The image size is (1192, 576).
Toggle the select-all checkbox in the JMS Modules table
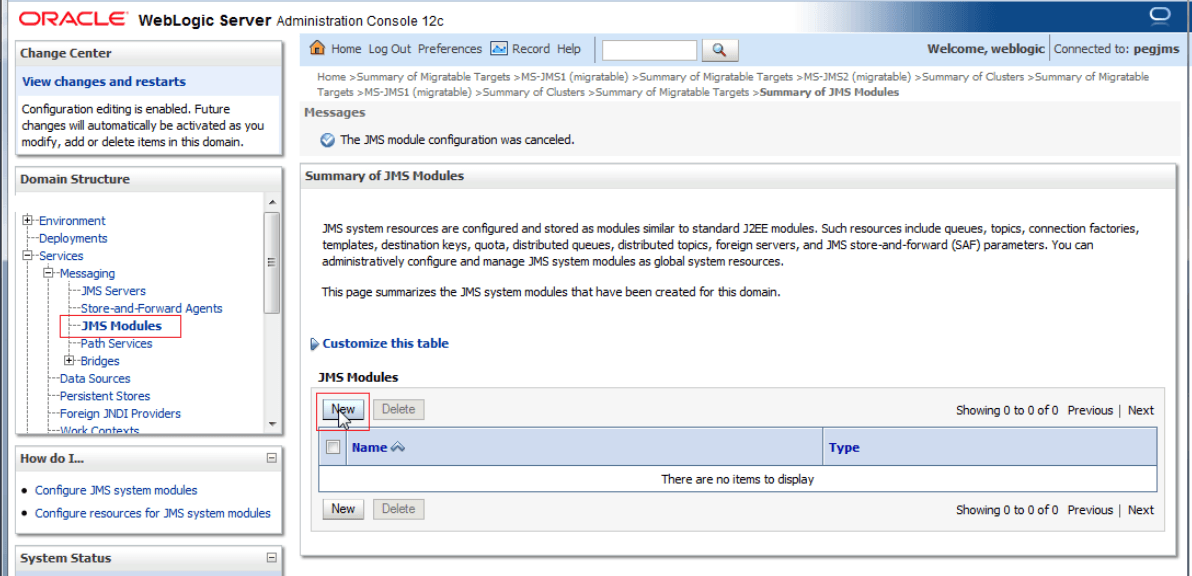(x=333, y=447)
